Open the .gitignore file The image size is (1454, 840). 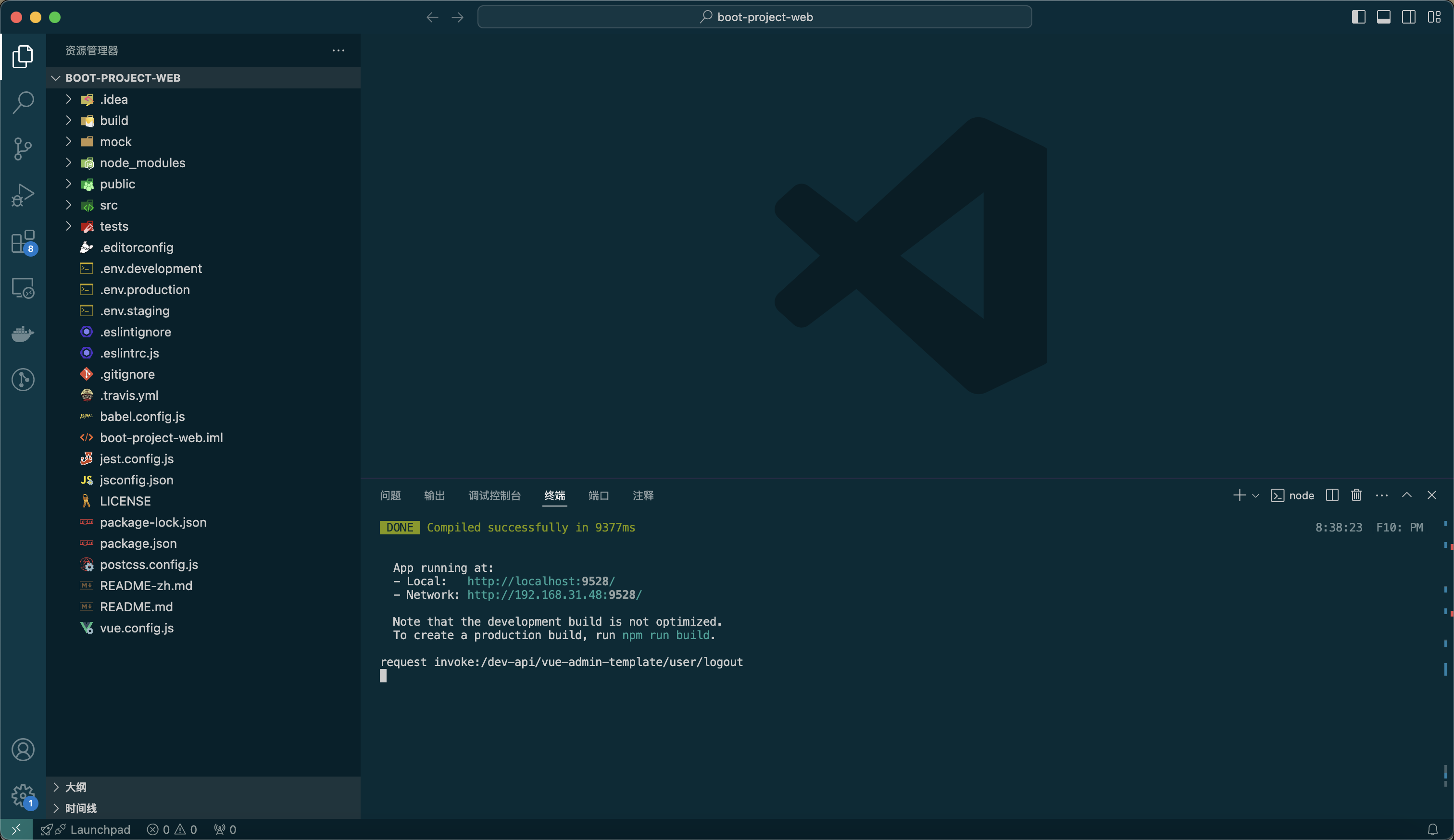point(203,374)
